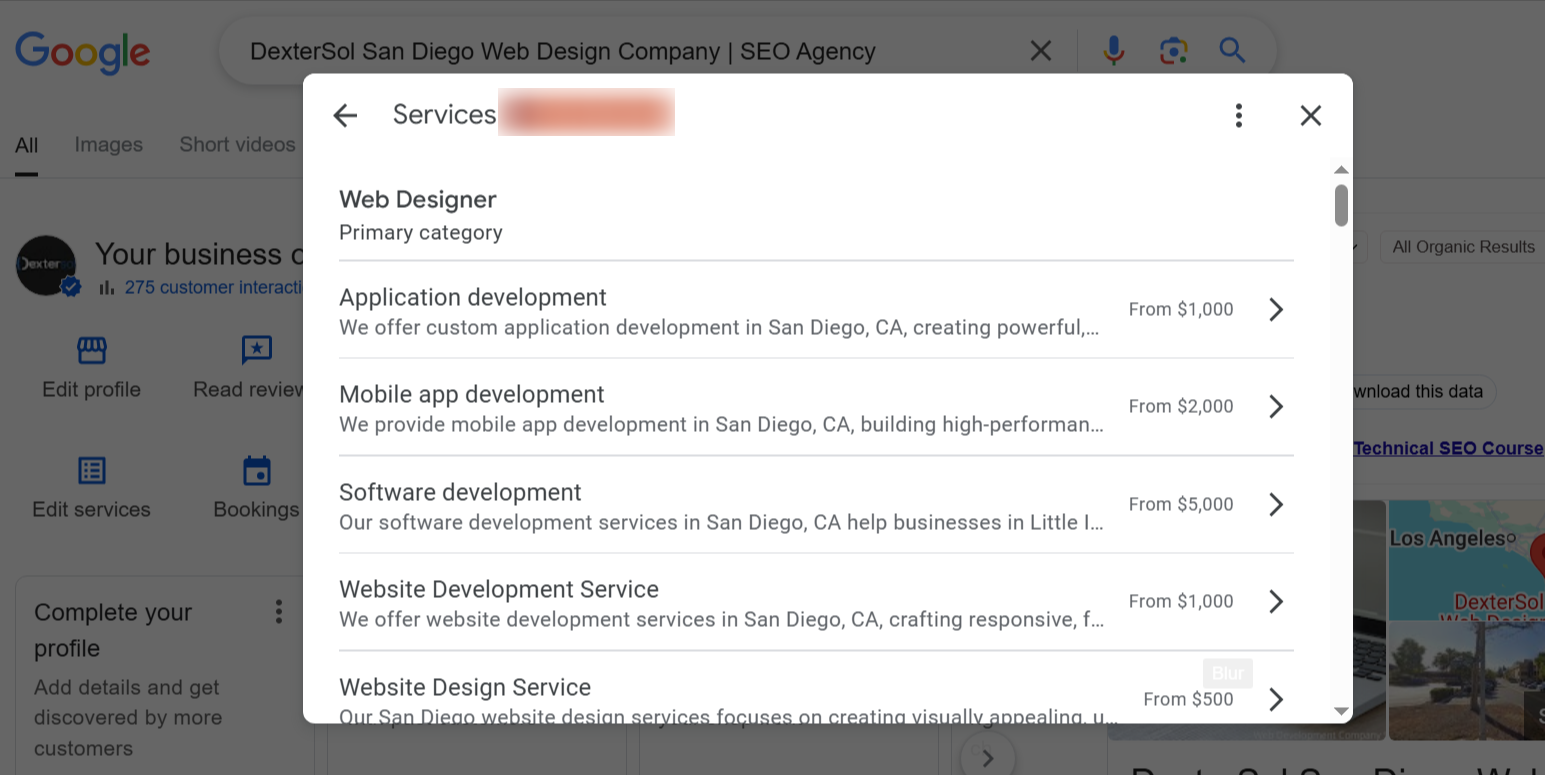Click the DexterSol profile logo
Viewport: 1545px width, 775px height.
(x=46, y=265)
